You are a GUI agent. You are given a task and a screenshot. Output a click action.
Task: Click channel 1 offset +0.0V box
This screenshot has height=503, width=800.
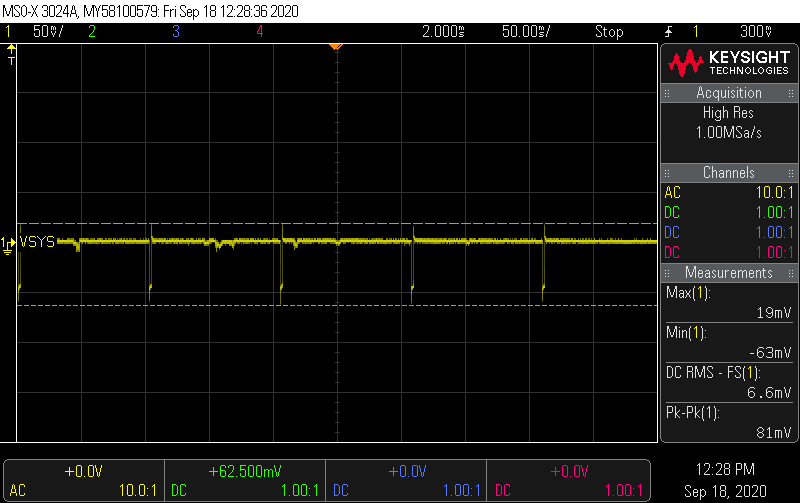[84, 481]
